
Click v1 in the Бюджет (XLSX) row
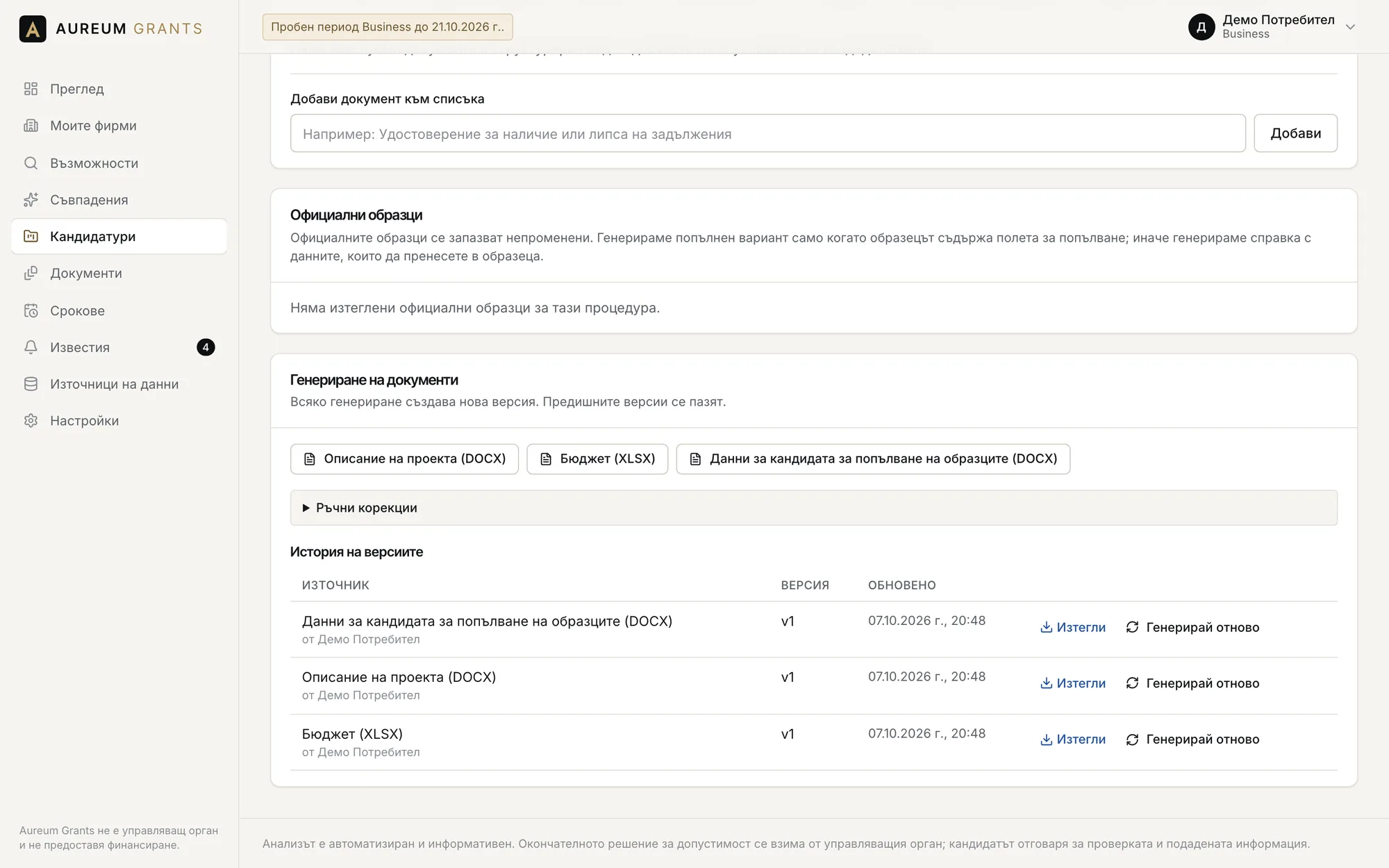pyautogui.click(x=788, y=734)
